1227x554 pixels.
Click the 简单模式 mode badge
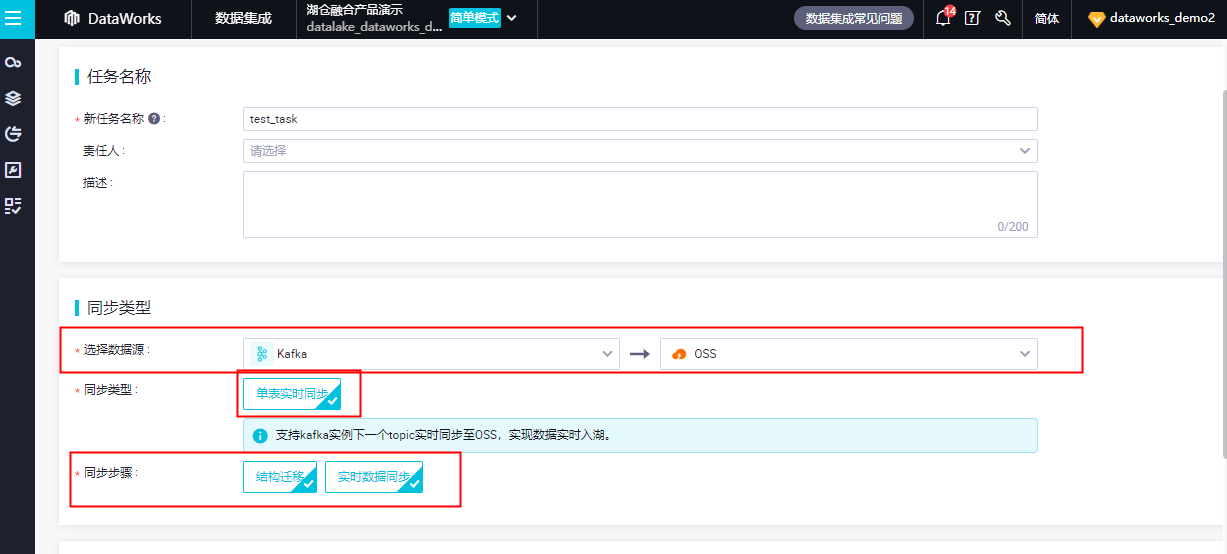(x=474, y=18)
